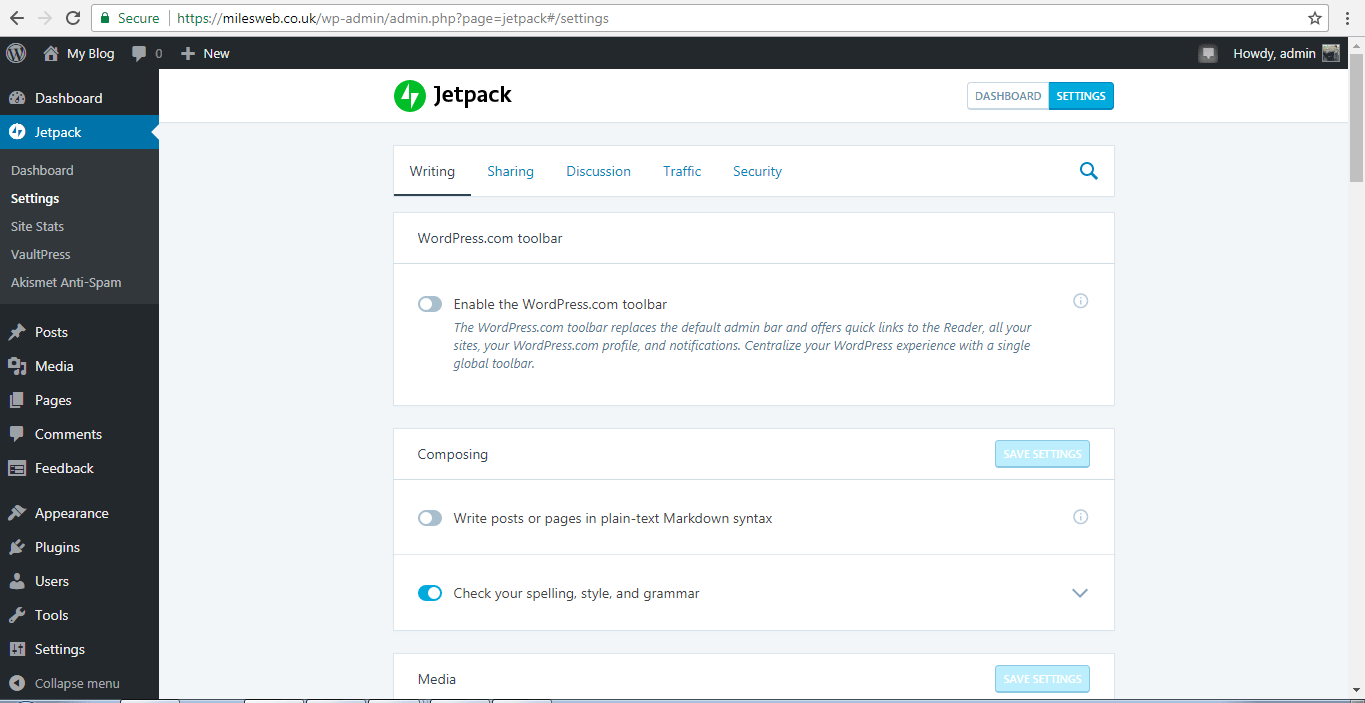
Task: Open VaultPress submenu item
Action: (x=40, y=254)
